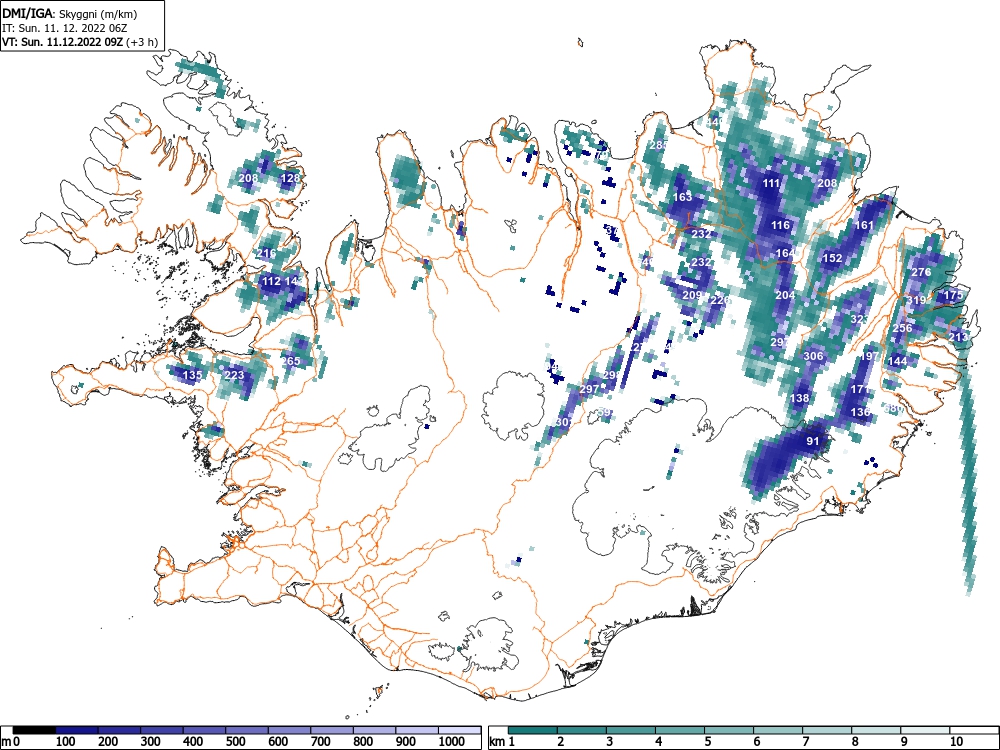Click the visibility value '135' on Snæfellsnes peninsula
The height and width of the screenshot is (750, 1000).
(x=192, y=375)
